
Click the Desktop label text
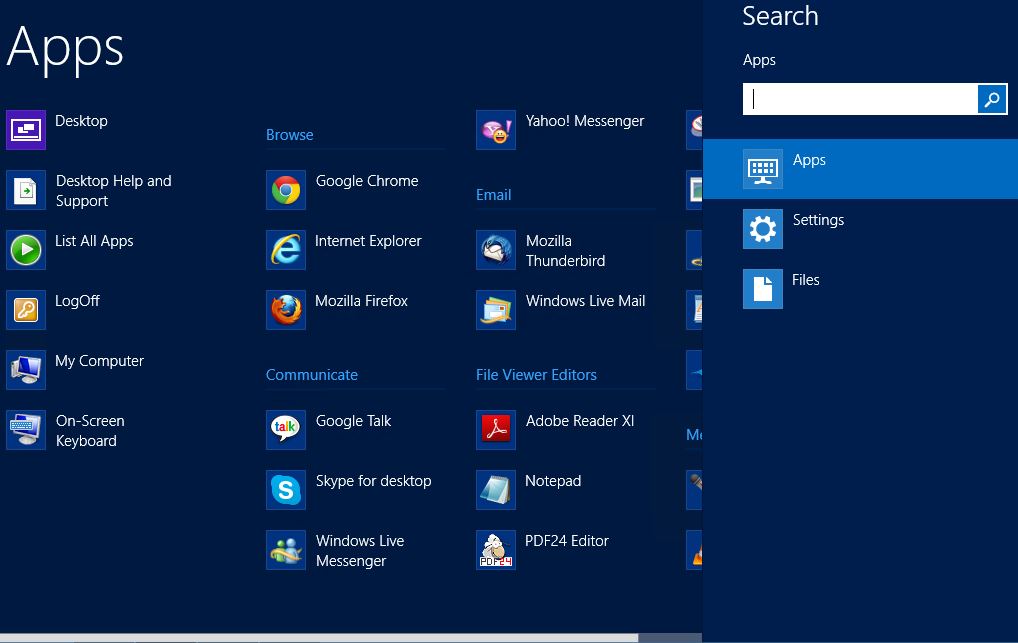[x=81, y=121]
